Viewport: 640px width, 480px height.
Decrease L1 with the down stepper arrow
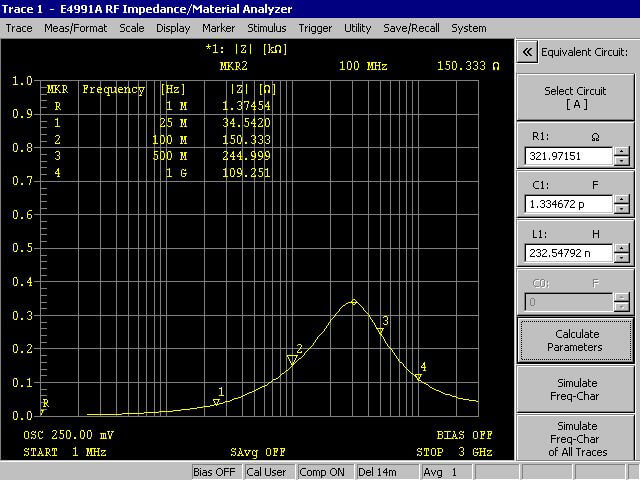tap(622, 258)
